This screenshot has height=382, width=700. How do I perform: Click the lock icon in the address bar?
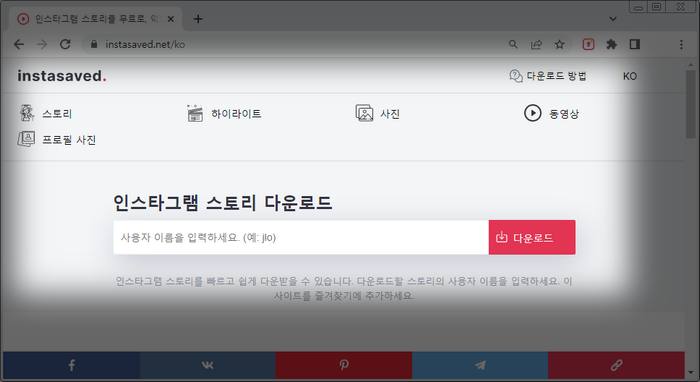94,44
